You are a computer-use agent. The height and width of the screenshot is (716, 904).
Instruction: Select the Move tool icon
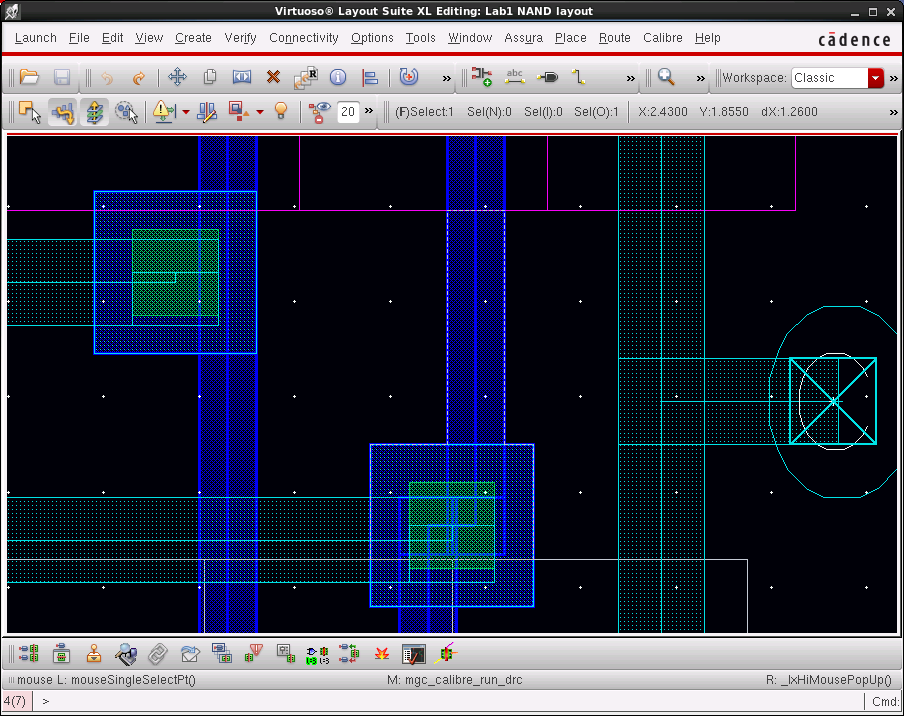(x=177, y=77)
